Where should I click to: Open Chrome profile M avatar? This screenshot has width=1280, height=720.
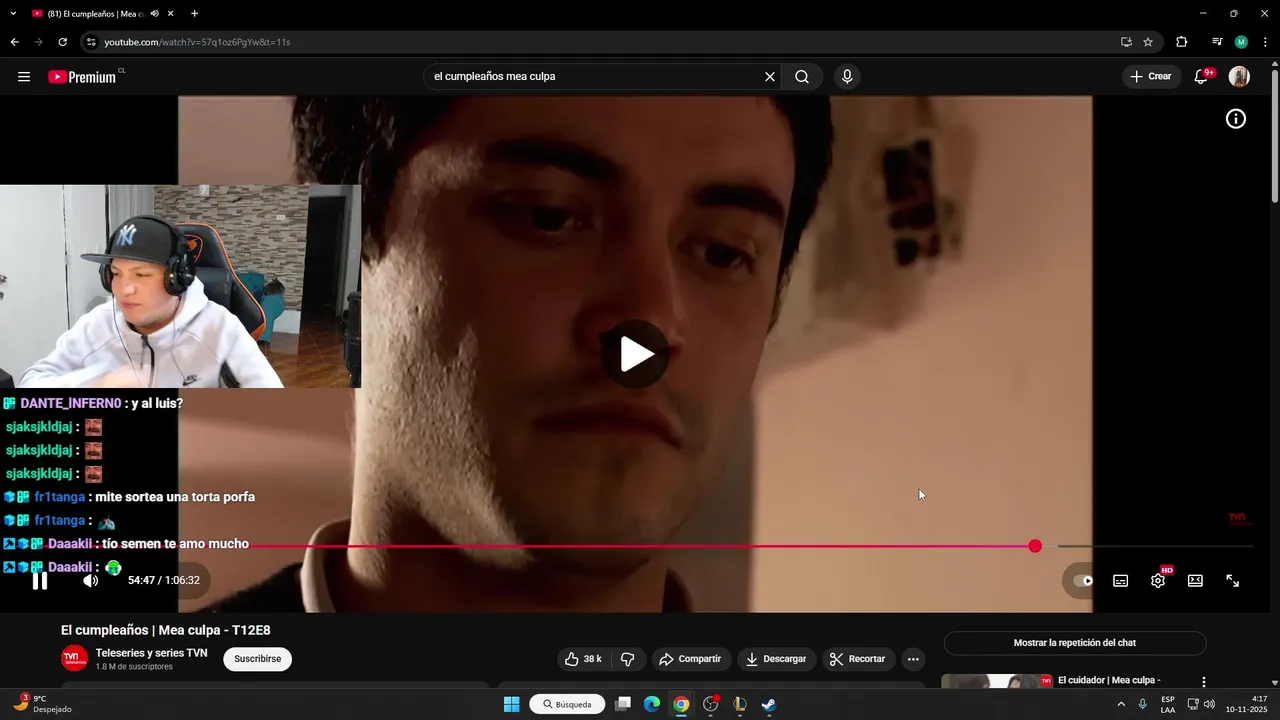(x=1241, y=42)
